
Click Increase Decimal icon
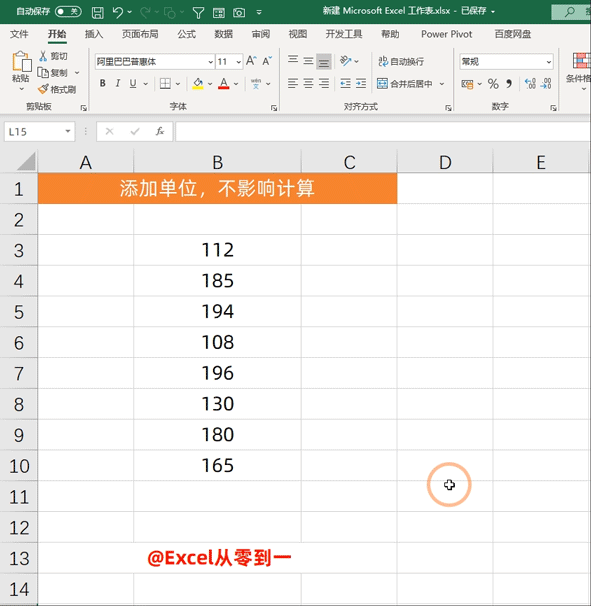(x=530, y=83)
